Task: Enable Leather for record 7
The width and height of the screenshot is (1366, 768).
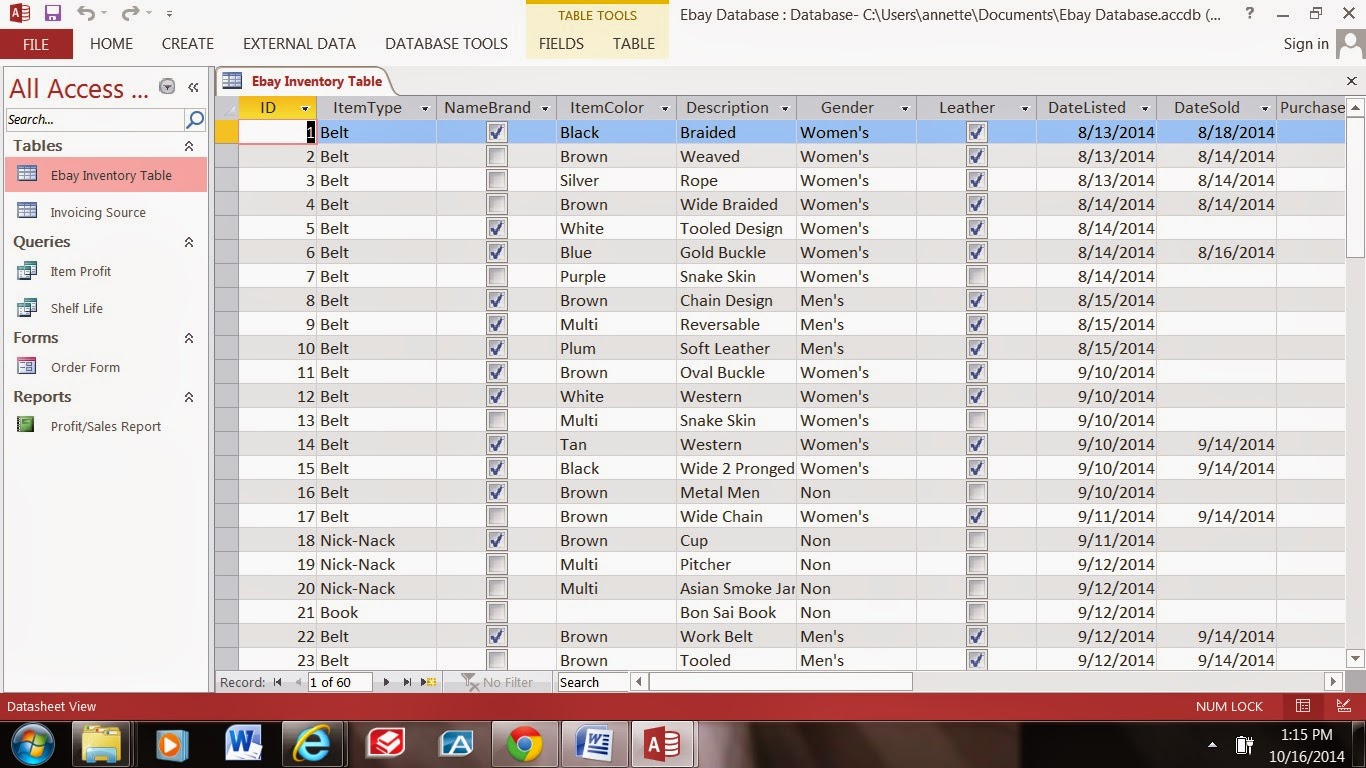Action: [x=976, y=276]
